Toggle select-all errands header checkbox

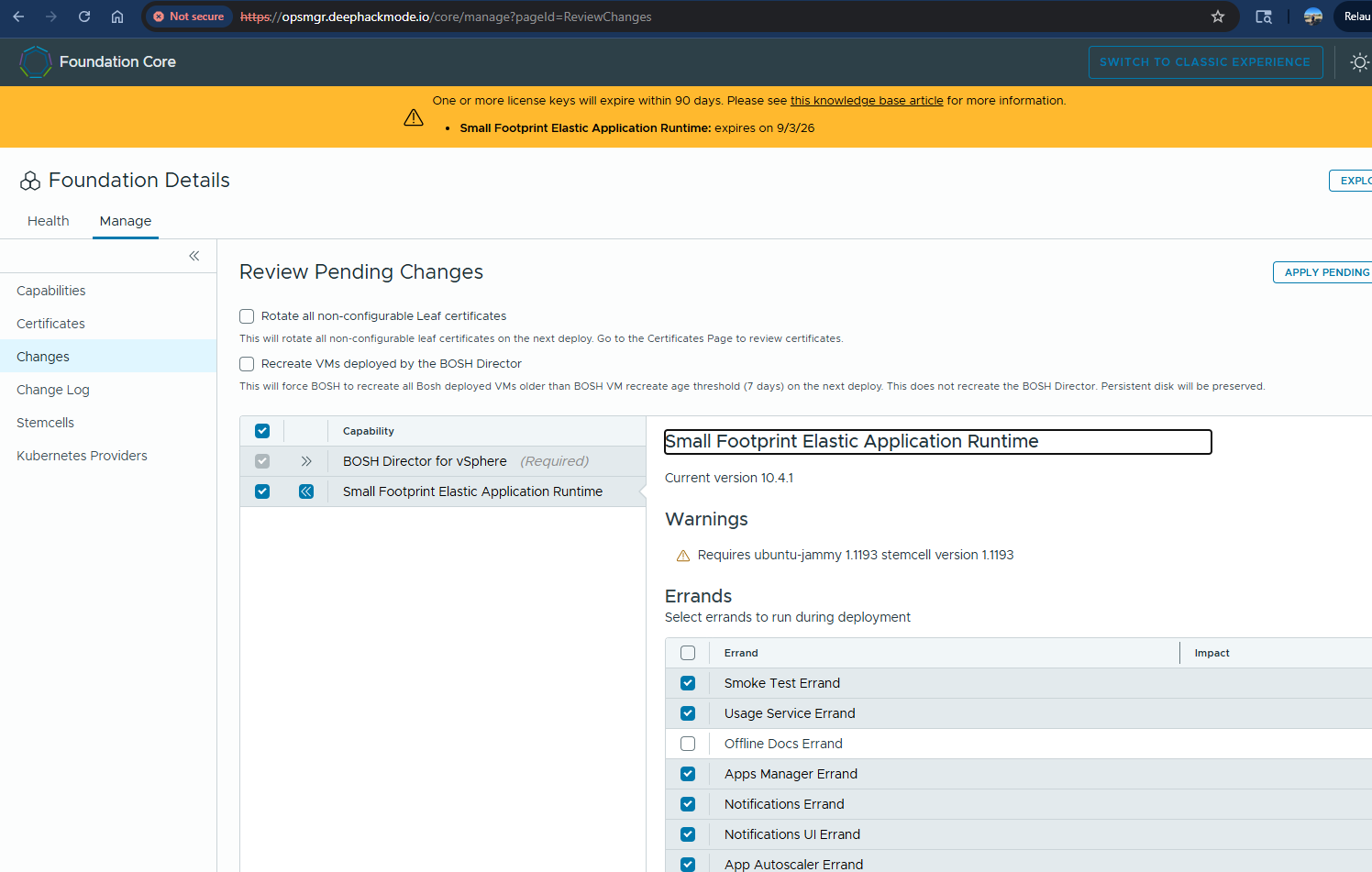[688, 653]
